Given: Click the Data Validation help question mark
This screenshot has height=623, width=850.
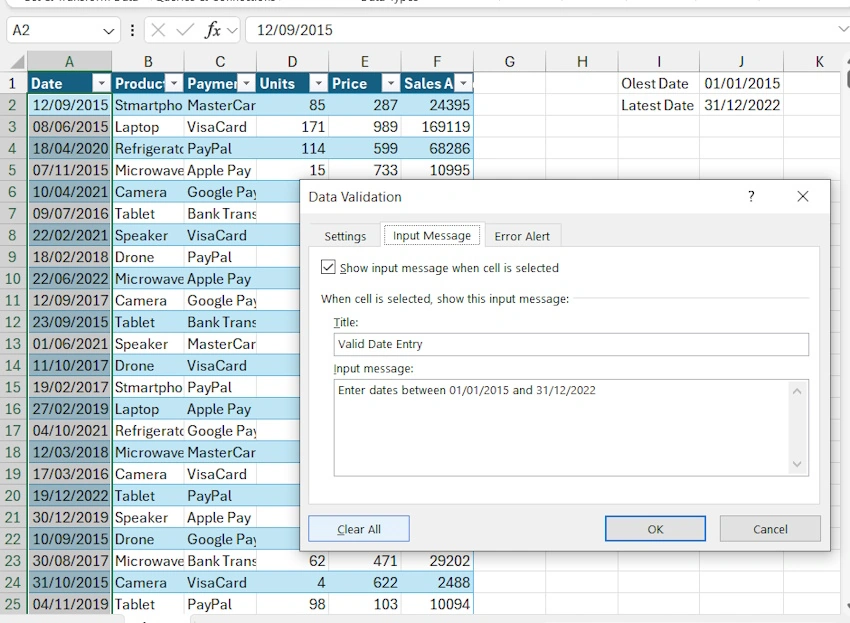Looking at the screenshot, I should click(x=751, y=196).
